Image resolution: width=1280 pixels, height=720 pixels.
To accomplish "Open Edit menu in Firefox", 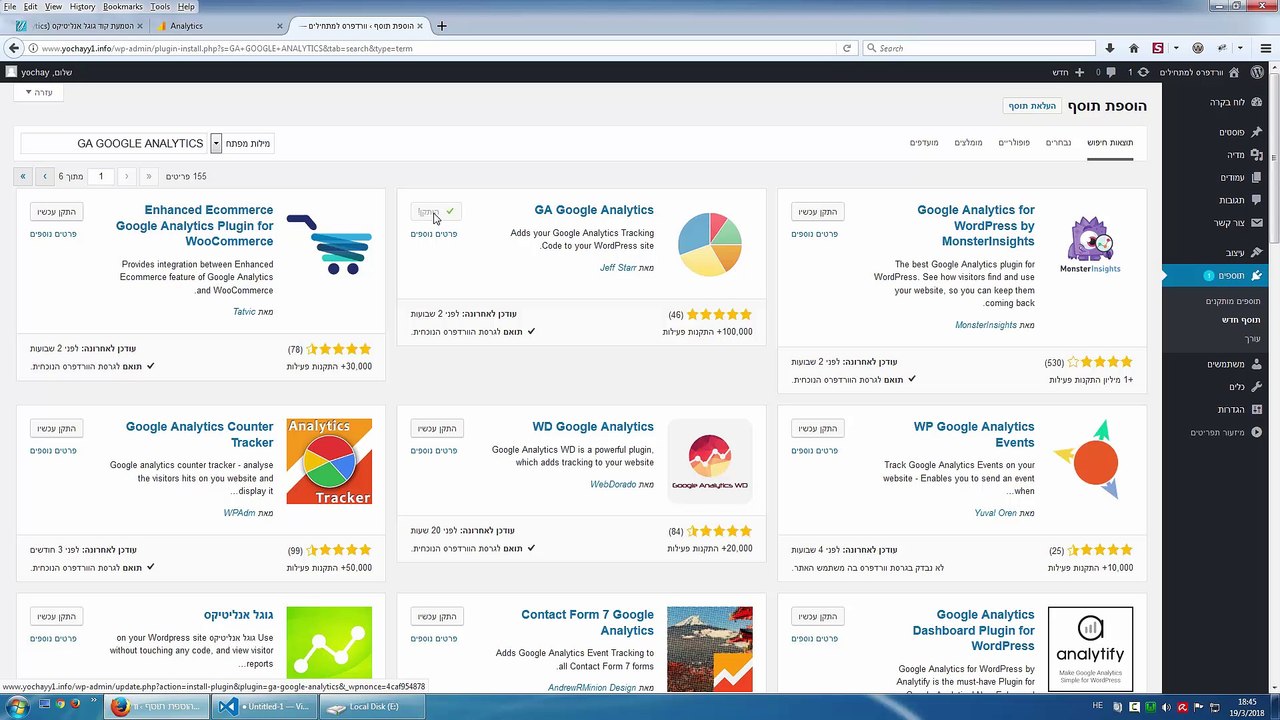I will pyautogui.click(x=31, y=7).
